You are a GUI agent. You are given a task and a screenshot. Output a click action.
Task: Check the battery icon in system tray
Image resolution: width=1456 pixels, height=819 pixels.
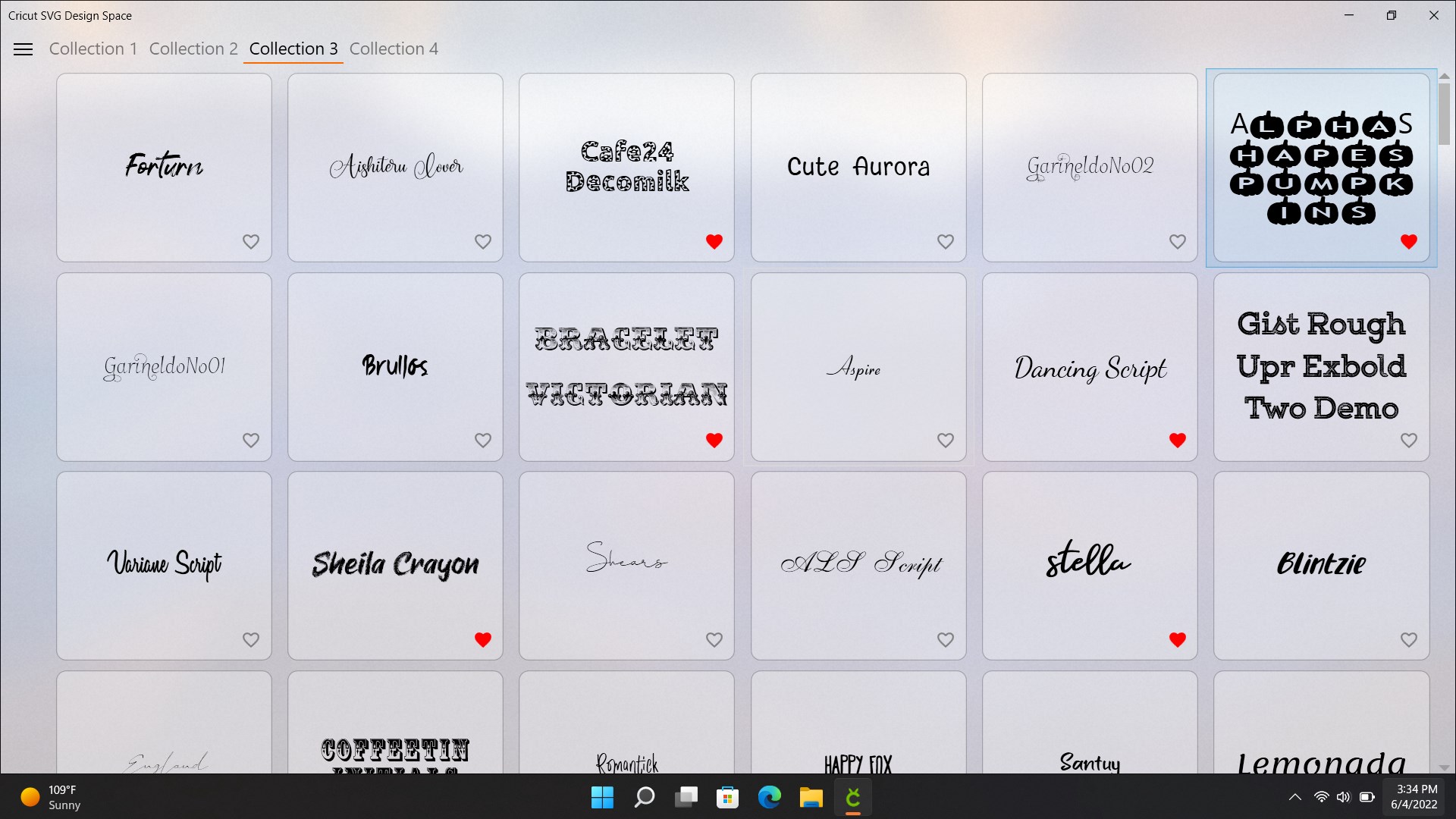[1367, 797]
